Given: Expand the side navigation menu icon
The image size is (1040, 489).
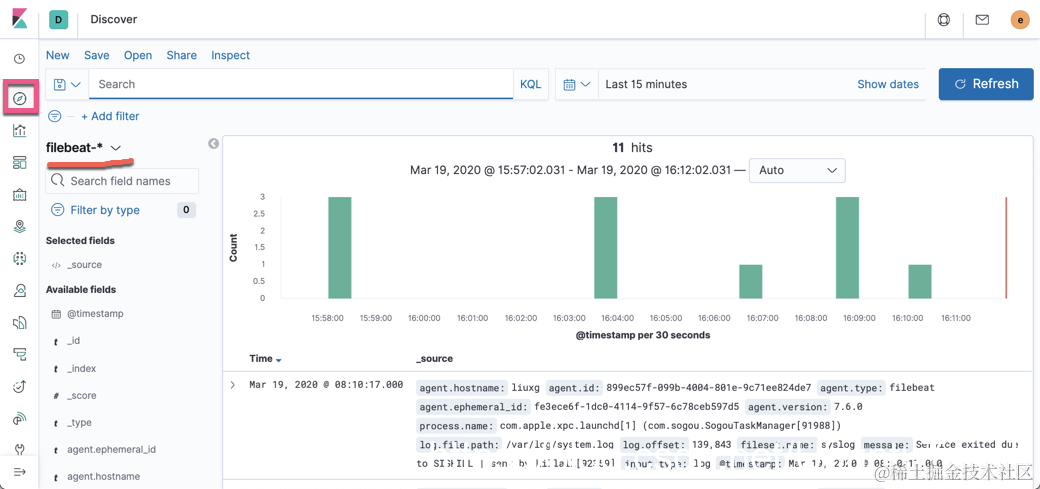Looking at the screenshot, I should pyautogui.click(x=19, y=472).
